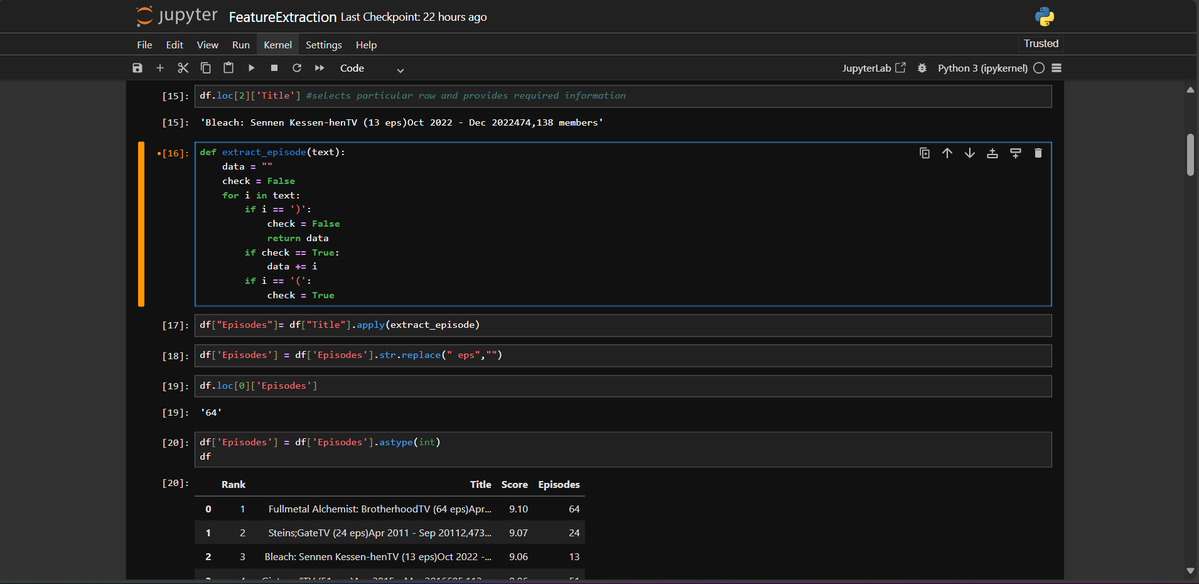Paste cell from the clipboard icon

click(228, 68)
